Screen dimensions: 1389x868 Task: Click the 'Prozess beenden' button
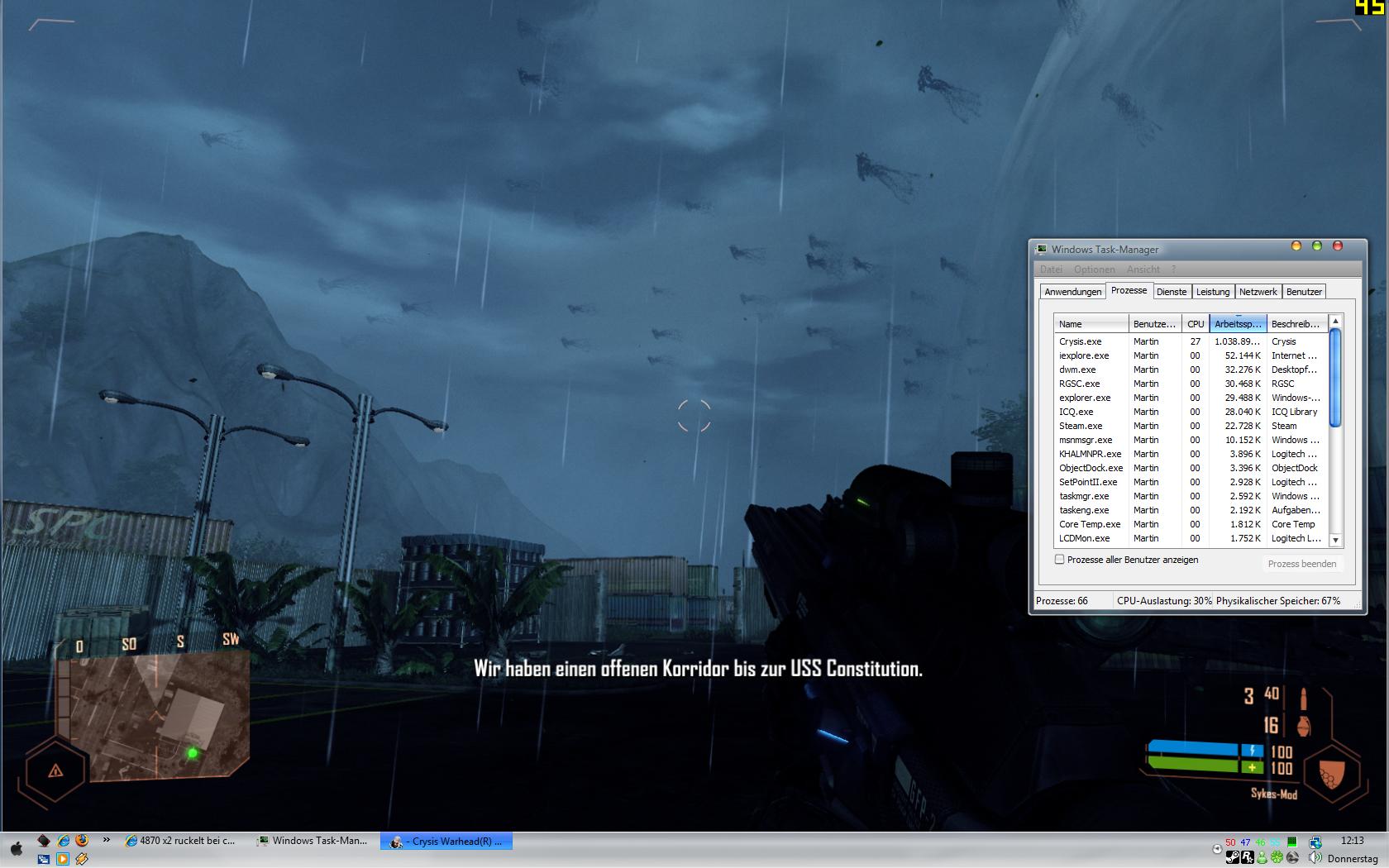(1301, 564)
